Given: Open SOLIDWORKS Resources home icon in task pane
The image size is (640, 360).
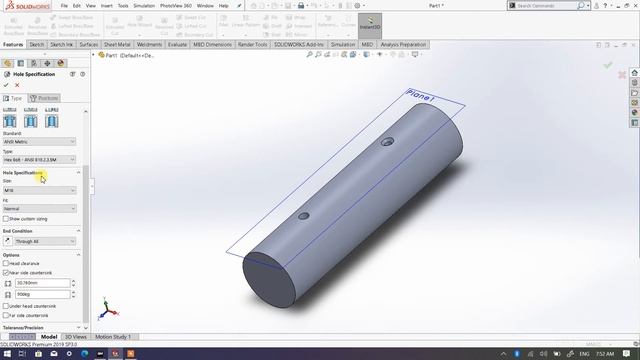Looking at the screenshot, I should pos(635,73).
